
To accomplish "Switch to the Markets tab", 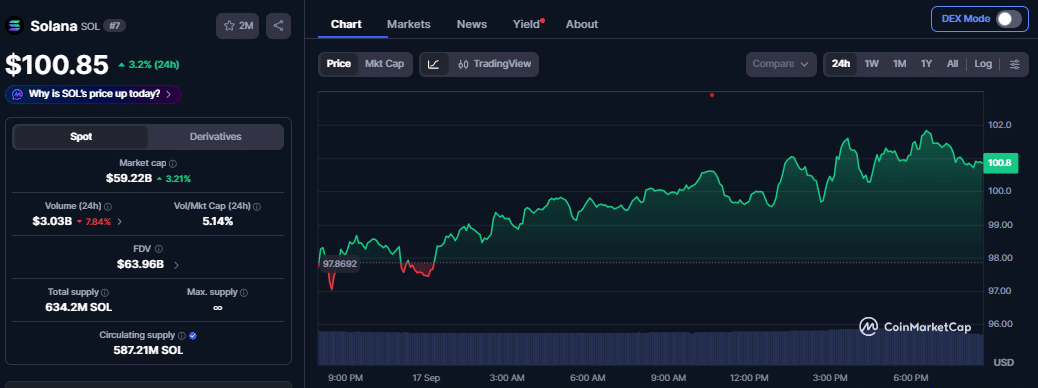I will pos(408,24).
